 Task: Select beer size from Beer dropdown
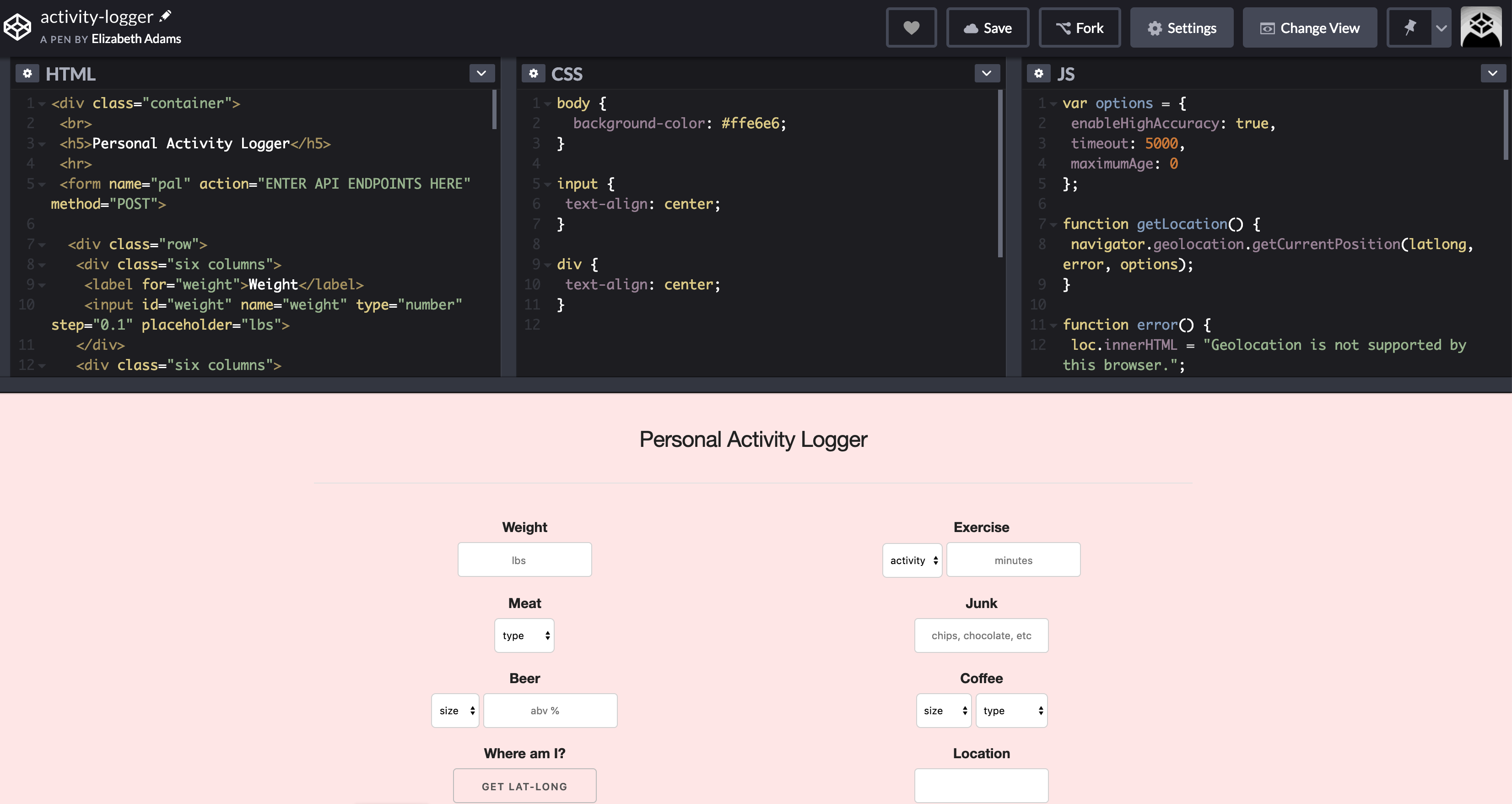click(454, 710)
